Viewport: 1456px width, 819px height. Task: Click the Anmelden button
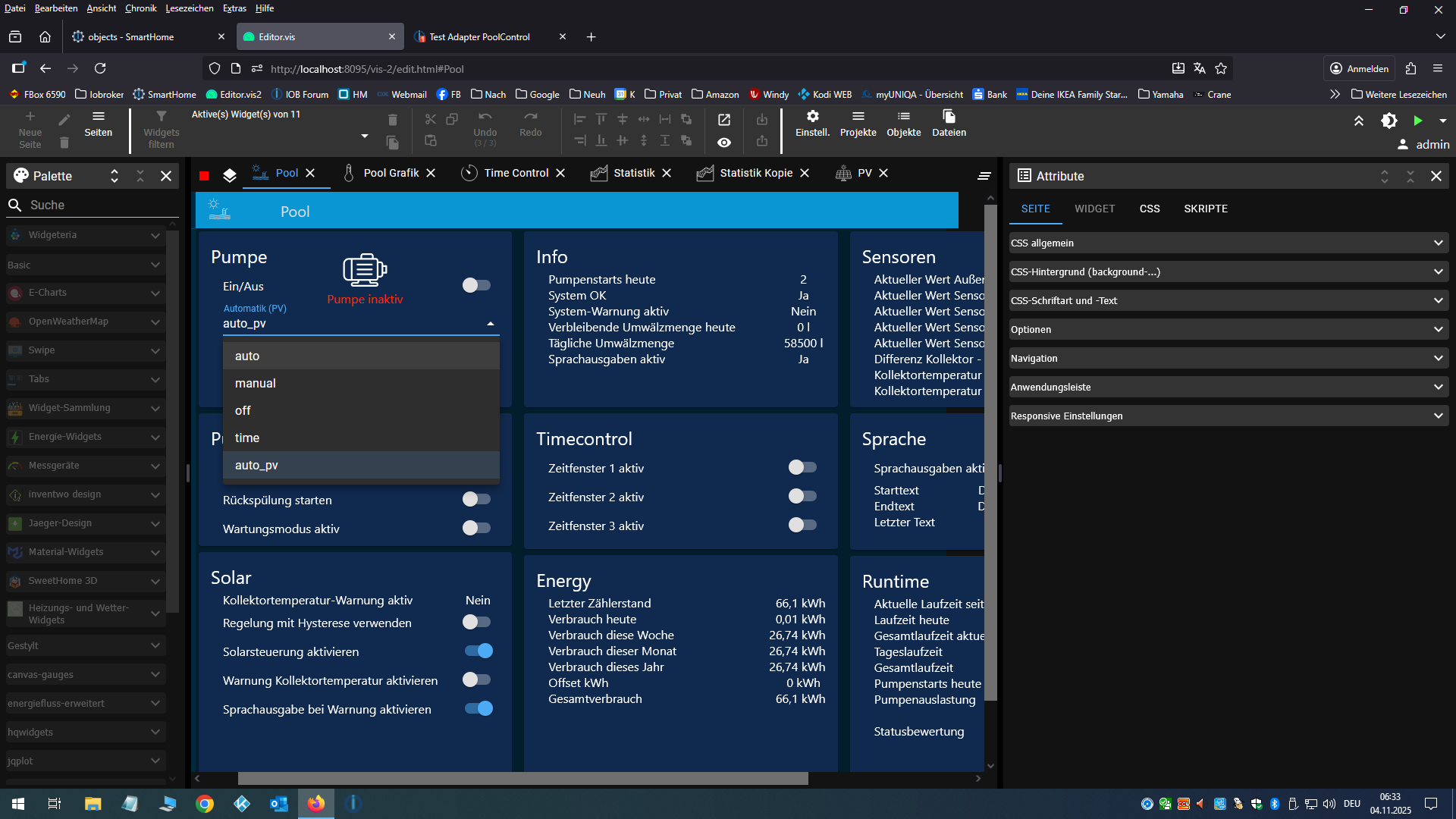[x=1359, y=68]
